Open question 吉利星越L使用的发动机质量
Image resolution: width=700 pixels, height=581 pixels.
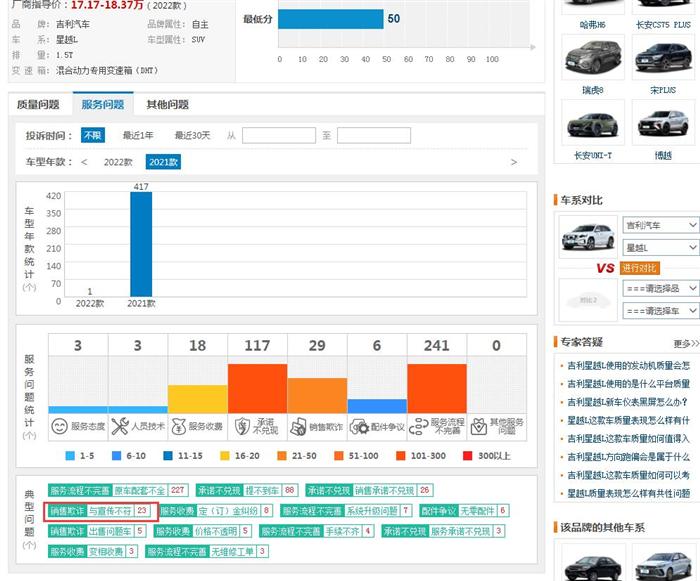pos(628,366)
